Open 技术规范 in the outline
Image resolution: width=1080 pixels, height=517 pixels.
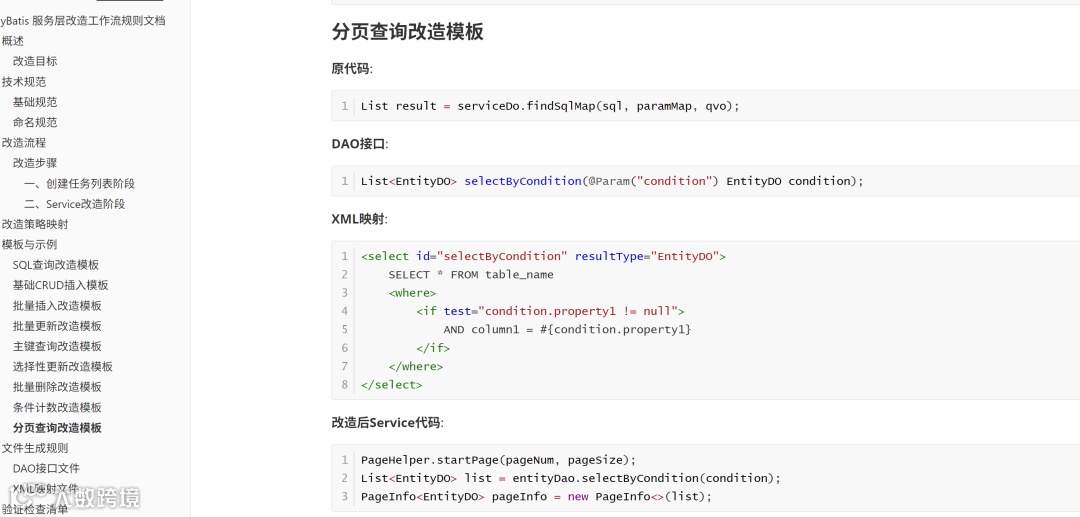[x=24, y=82]
